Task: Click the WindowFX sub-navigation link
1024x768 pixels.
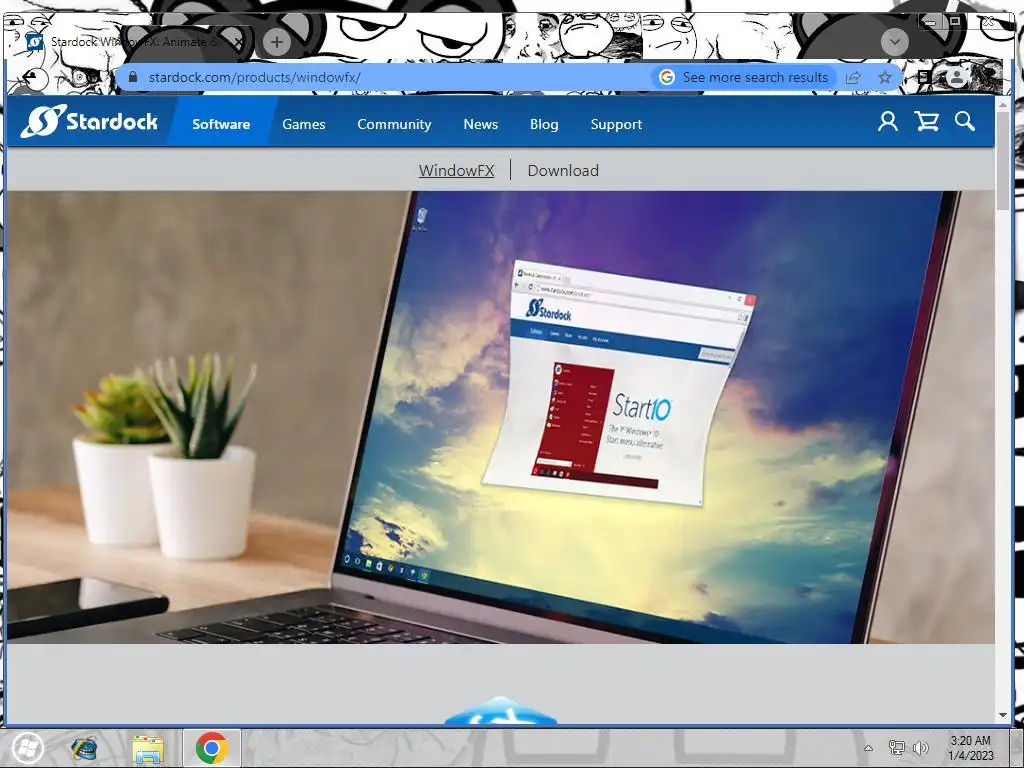Action: (456, 170)
